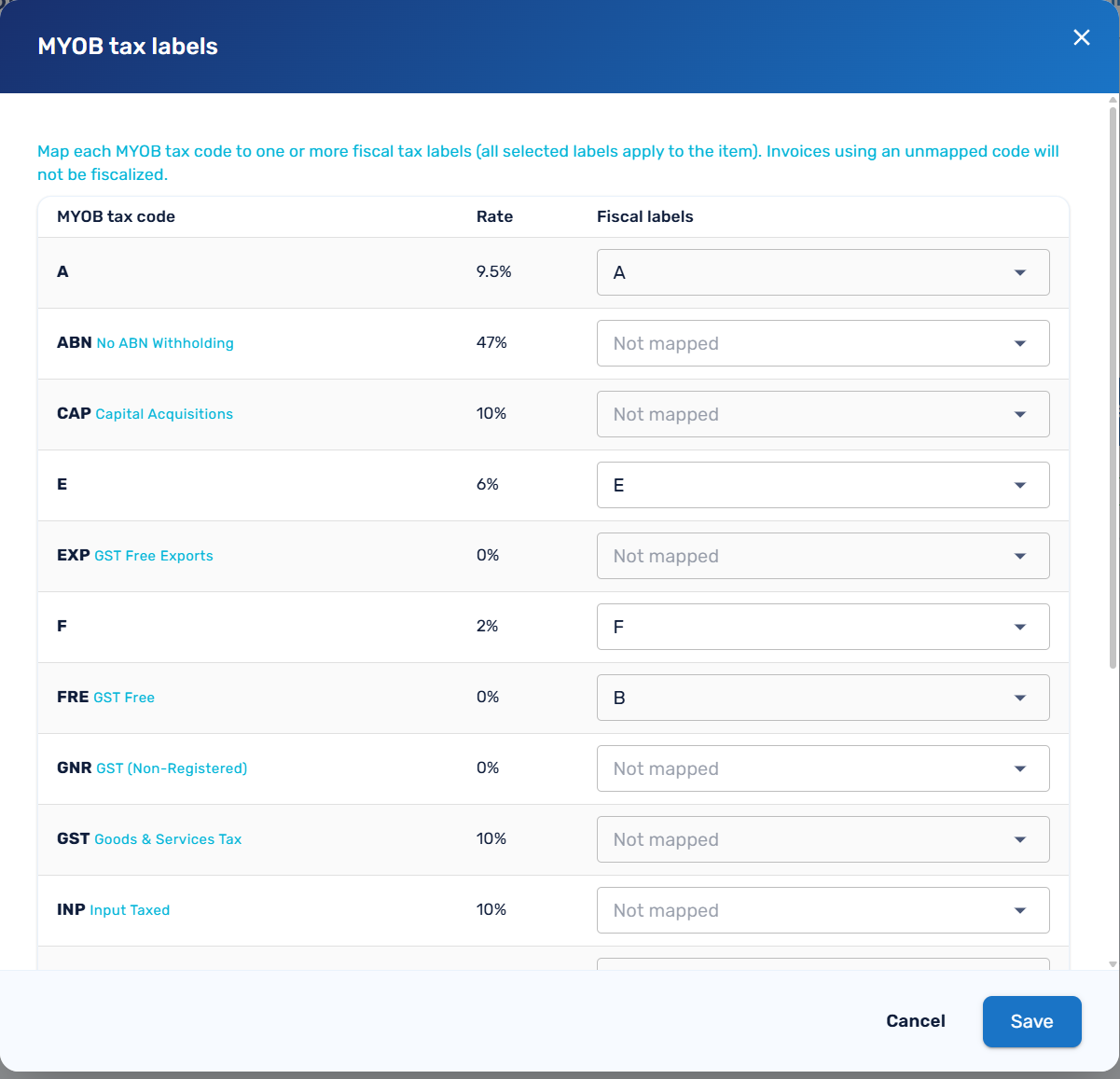Cancel the tax label changes

[x=916, y=1021]
